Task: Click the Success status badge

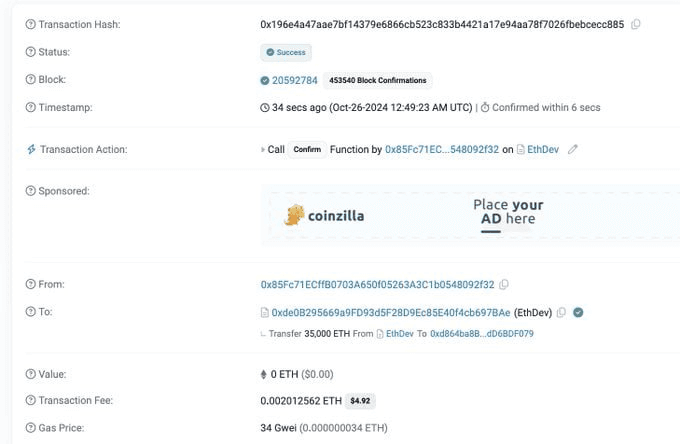Action: [x=287, y=52]
